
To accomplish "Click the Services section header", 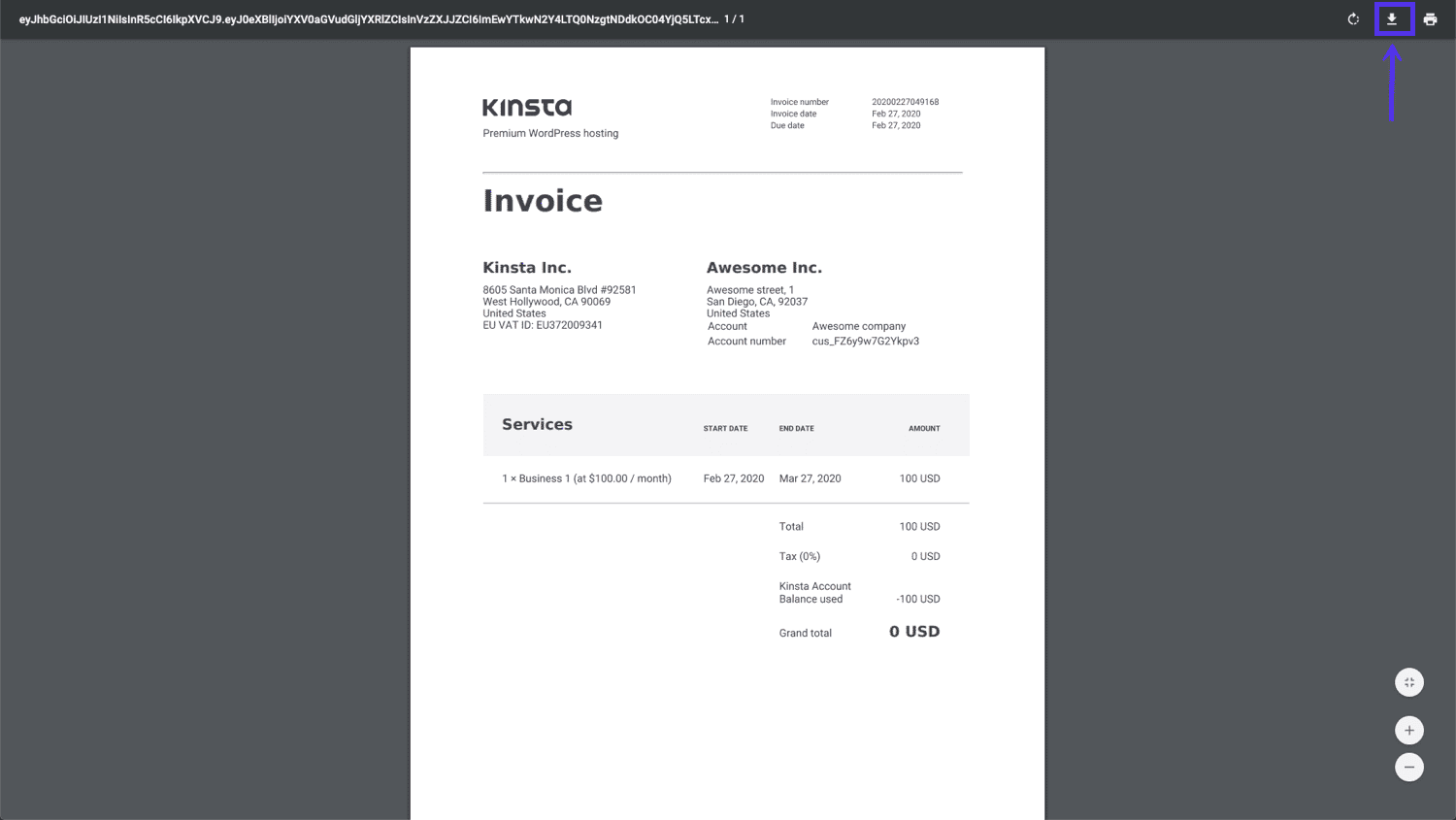I will [x=537, y=424].
